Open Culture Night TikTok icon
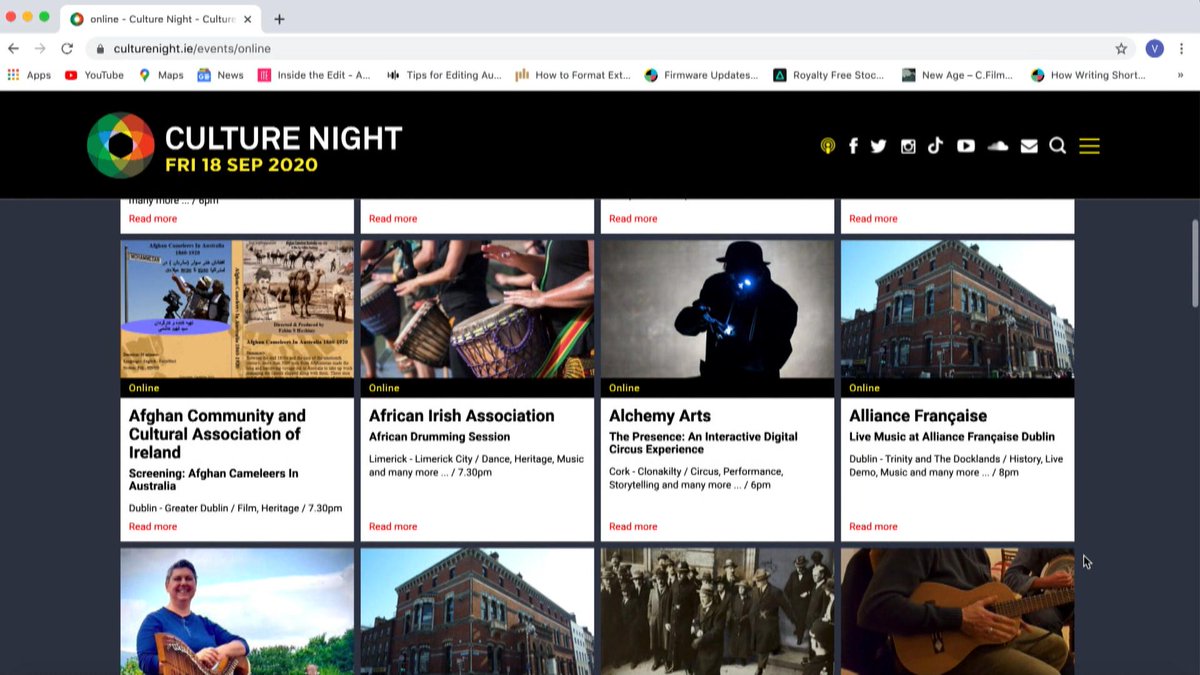The width and height of the screenshot is (1200, 675). pos(935,146)
